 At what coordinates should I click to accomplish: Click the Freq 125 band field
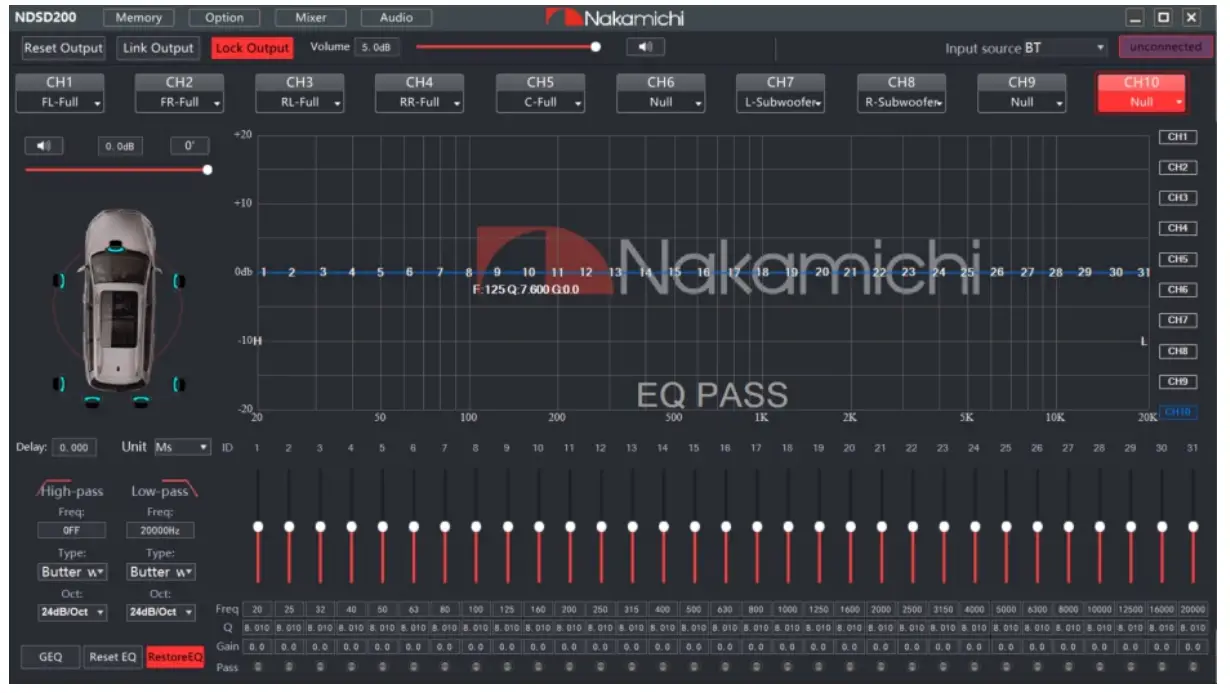click(507, 609)
